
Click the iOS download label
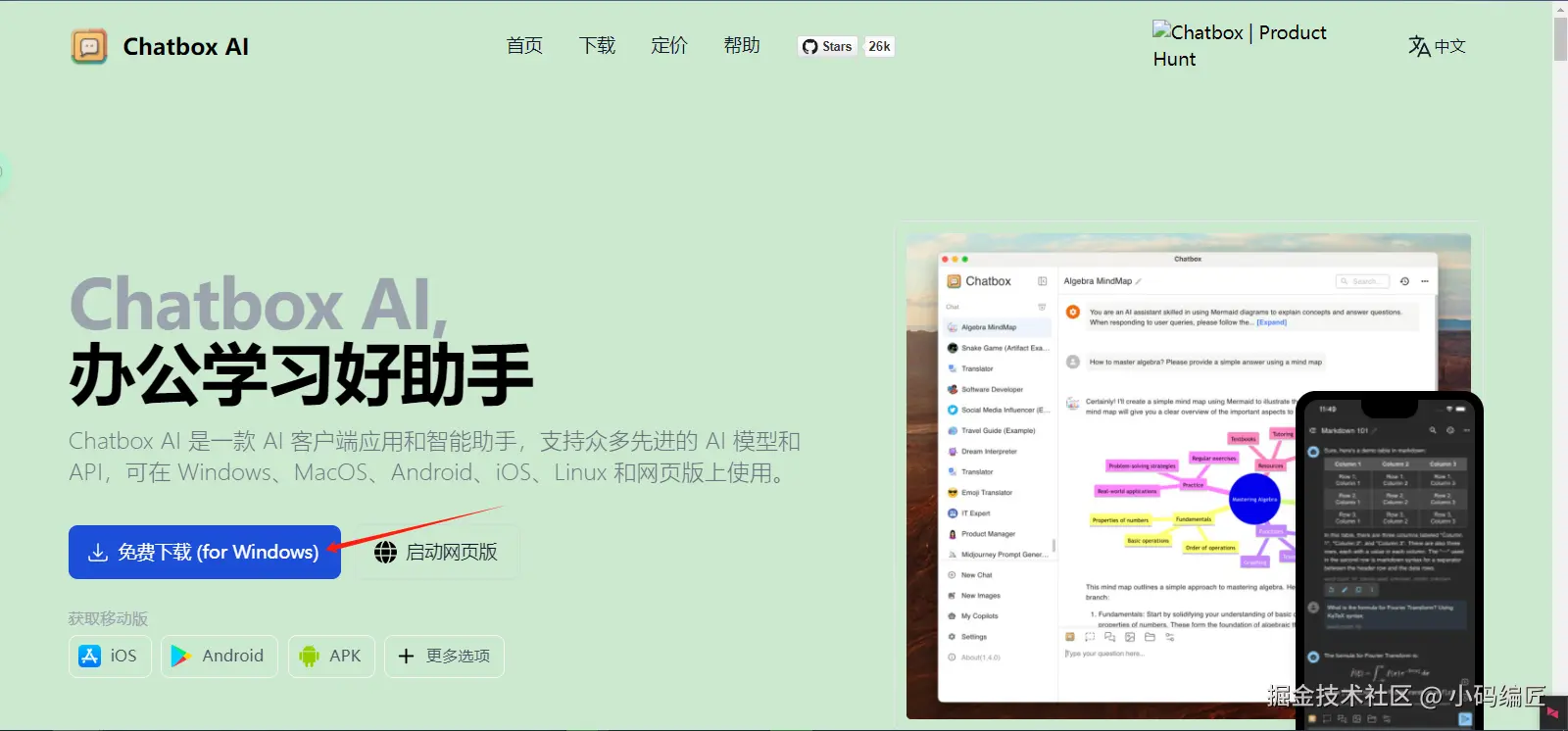(x=123, y=656)
